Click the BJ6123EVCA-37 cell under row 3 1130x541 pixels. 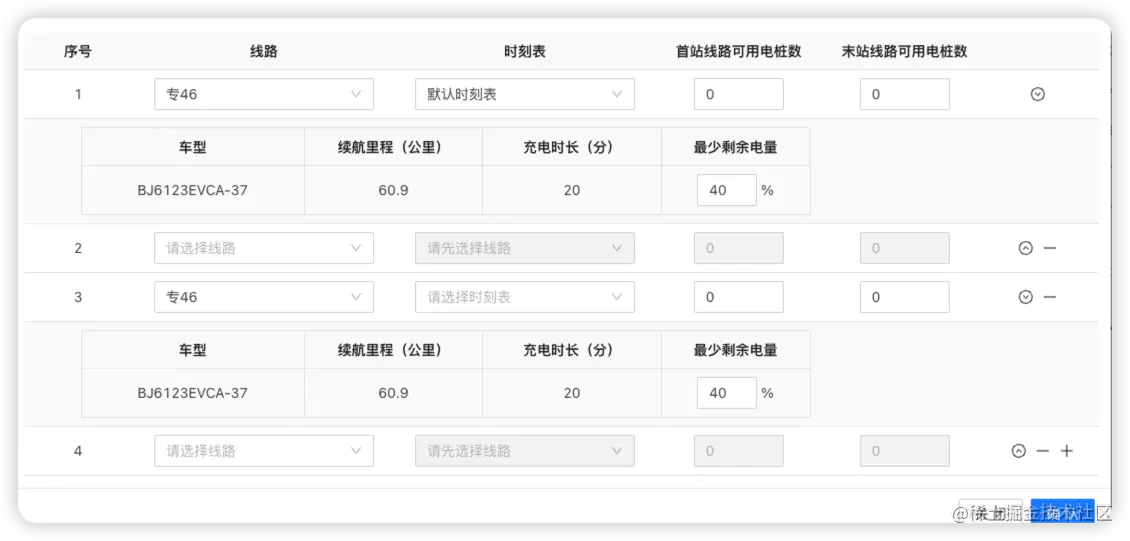click(x=192, y=393)
